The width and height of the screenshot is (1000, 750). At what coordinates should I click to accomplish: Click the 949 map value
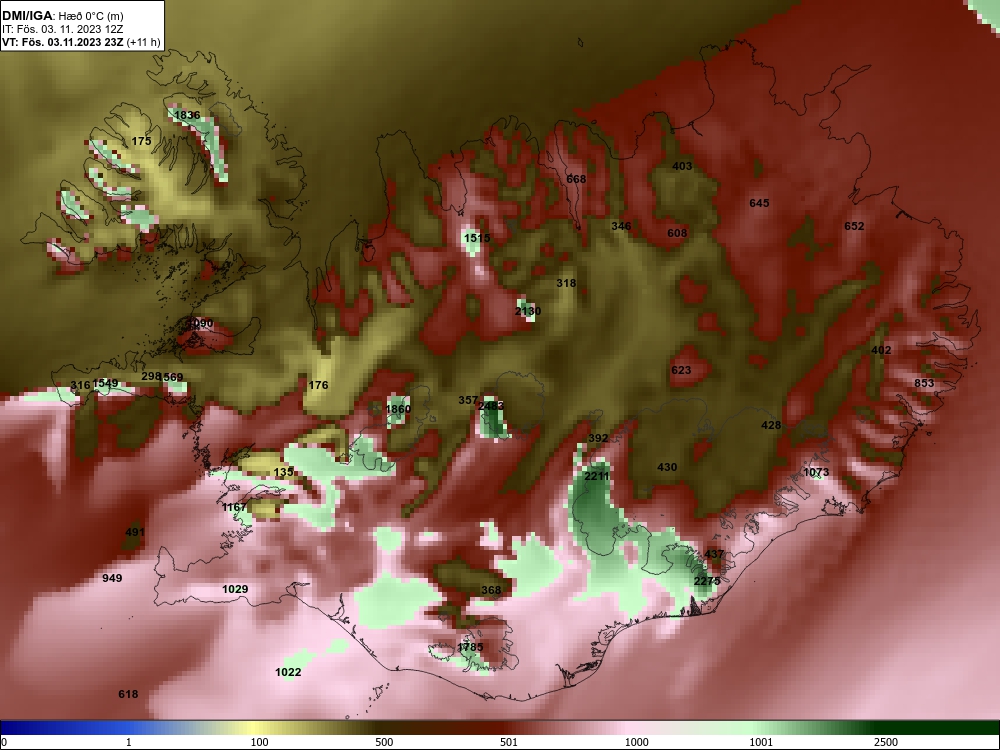pos(112,578)
